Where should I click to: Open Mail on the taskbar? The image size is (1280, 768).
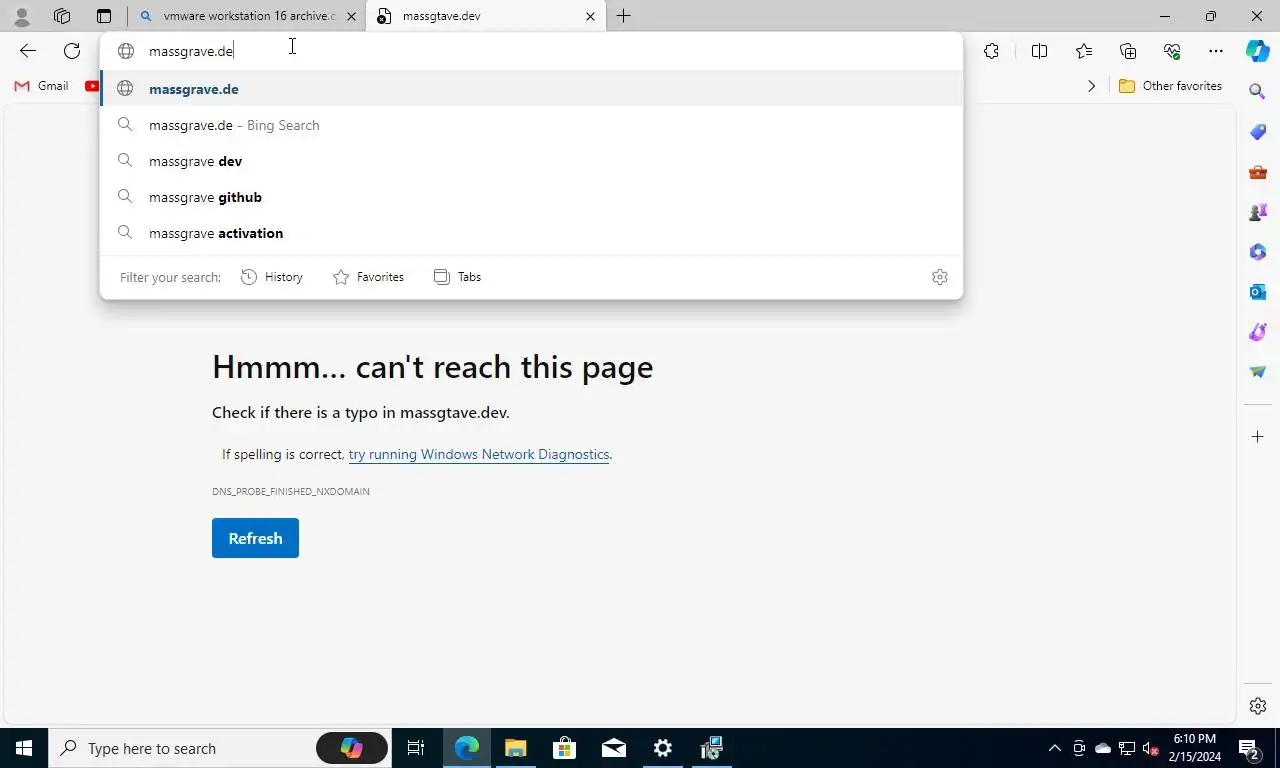(614, 748)
